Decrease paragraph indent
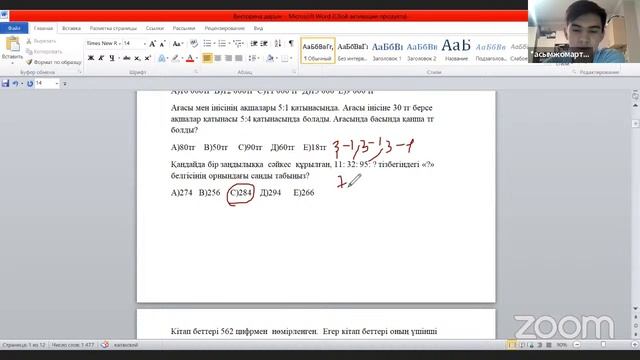 (254, 43)
